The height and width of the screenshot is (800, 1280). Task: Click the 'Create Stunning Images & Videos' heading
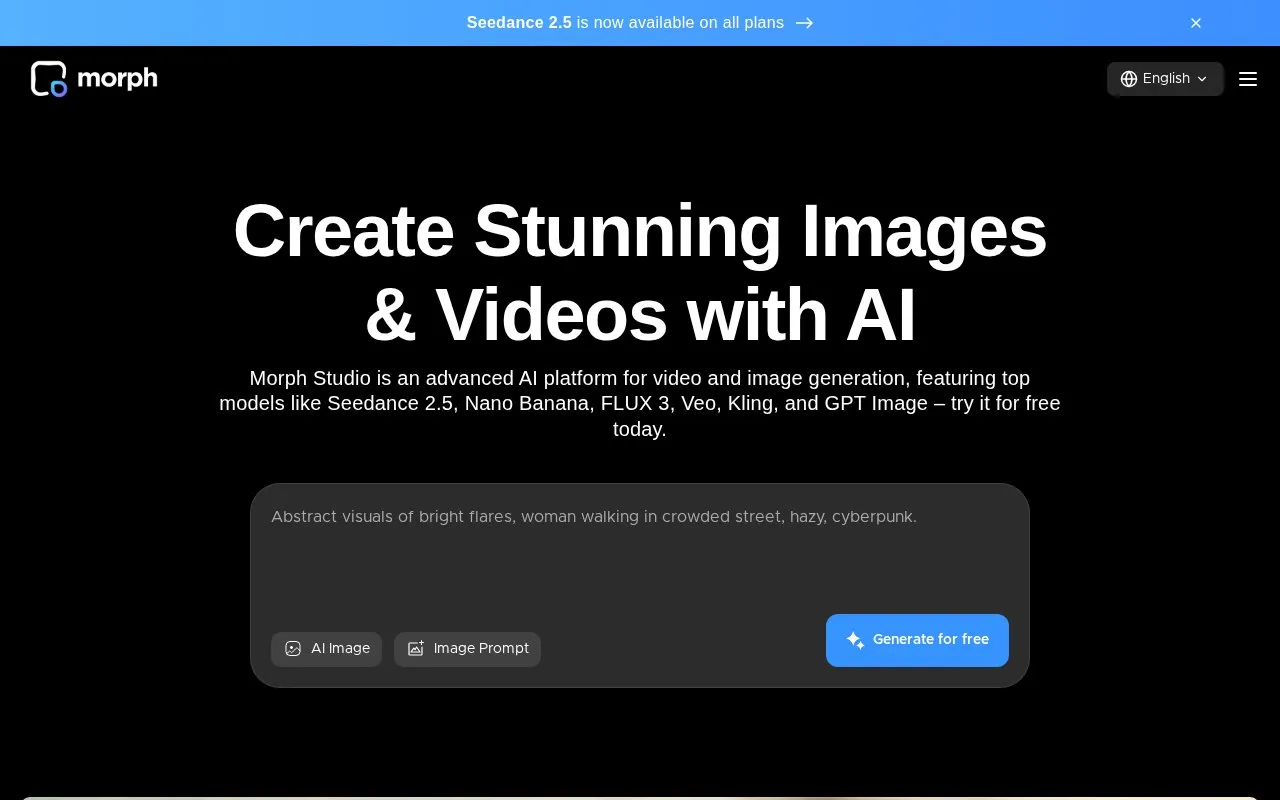[x=640, y=272]
